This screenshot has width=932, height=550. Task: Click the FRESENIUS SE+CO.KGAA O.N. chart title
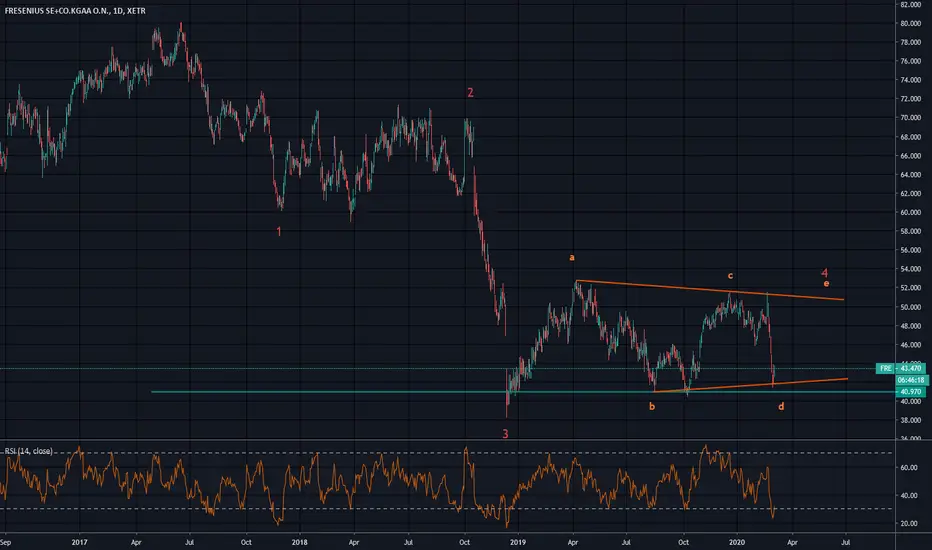(74, 11)
